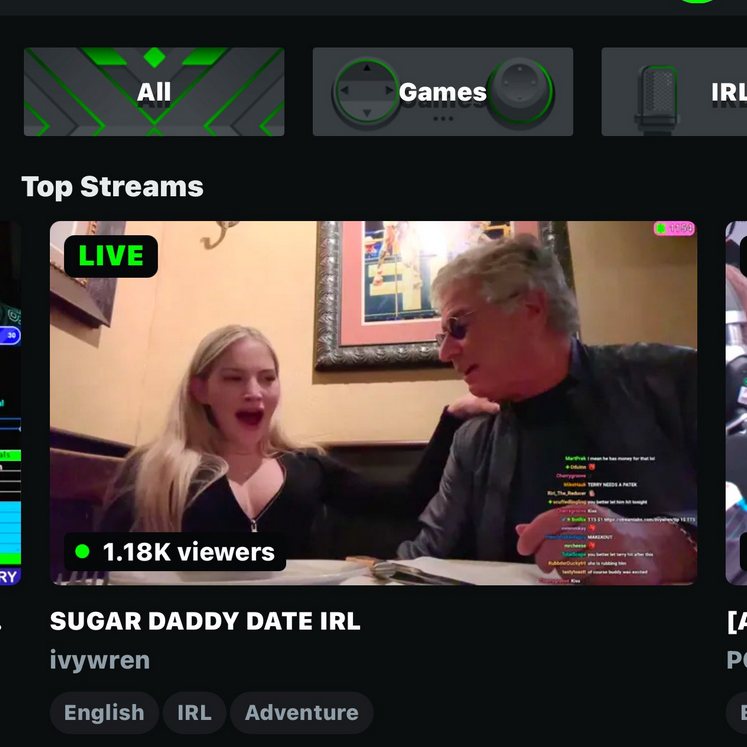Click the pink timer overlay on the stream
The height and width of the screenshot is (747, 747).
coord(675,229)
